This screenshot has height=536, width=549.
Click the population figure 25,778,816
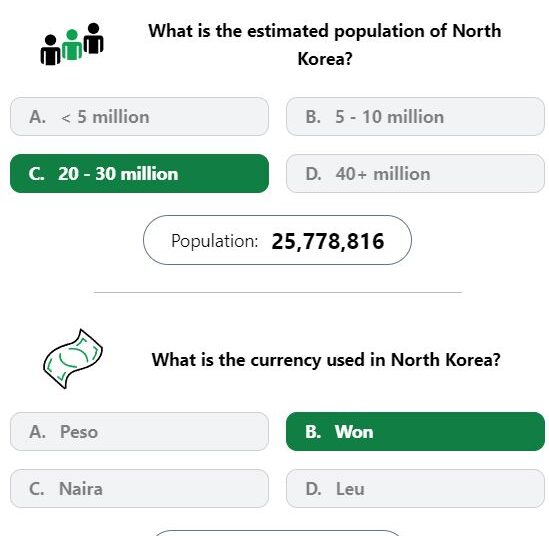[328, 242]
